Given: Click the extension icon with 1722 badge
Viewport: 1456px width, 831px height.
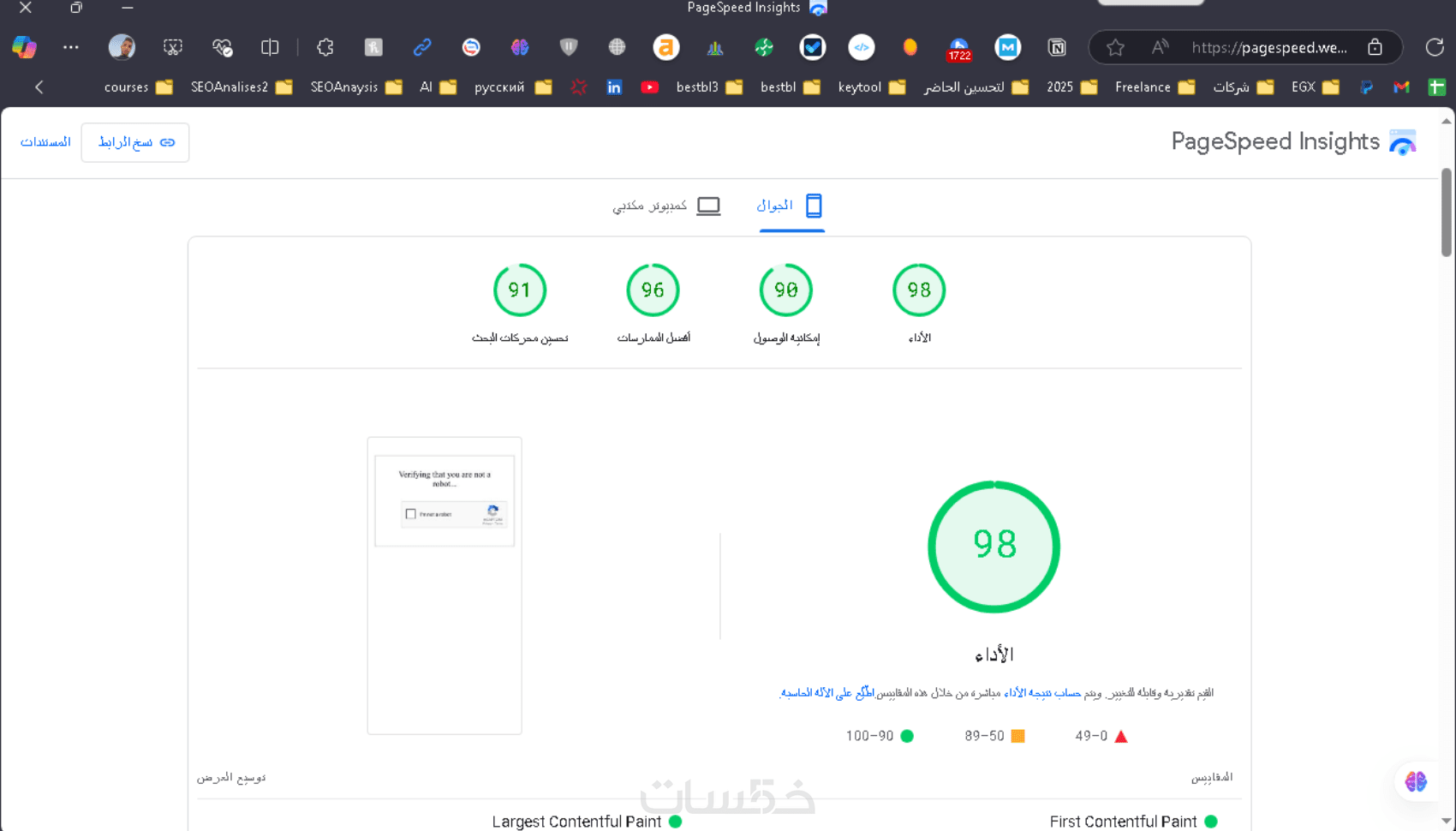Looking at the screenshot, I should 959,49.
